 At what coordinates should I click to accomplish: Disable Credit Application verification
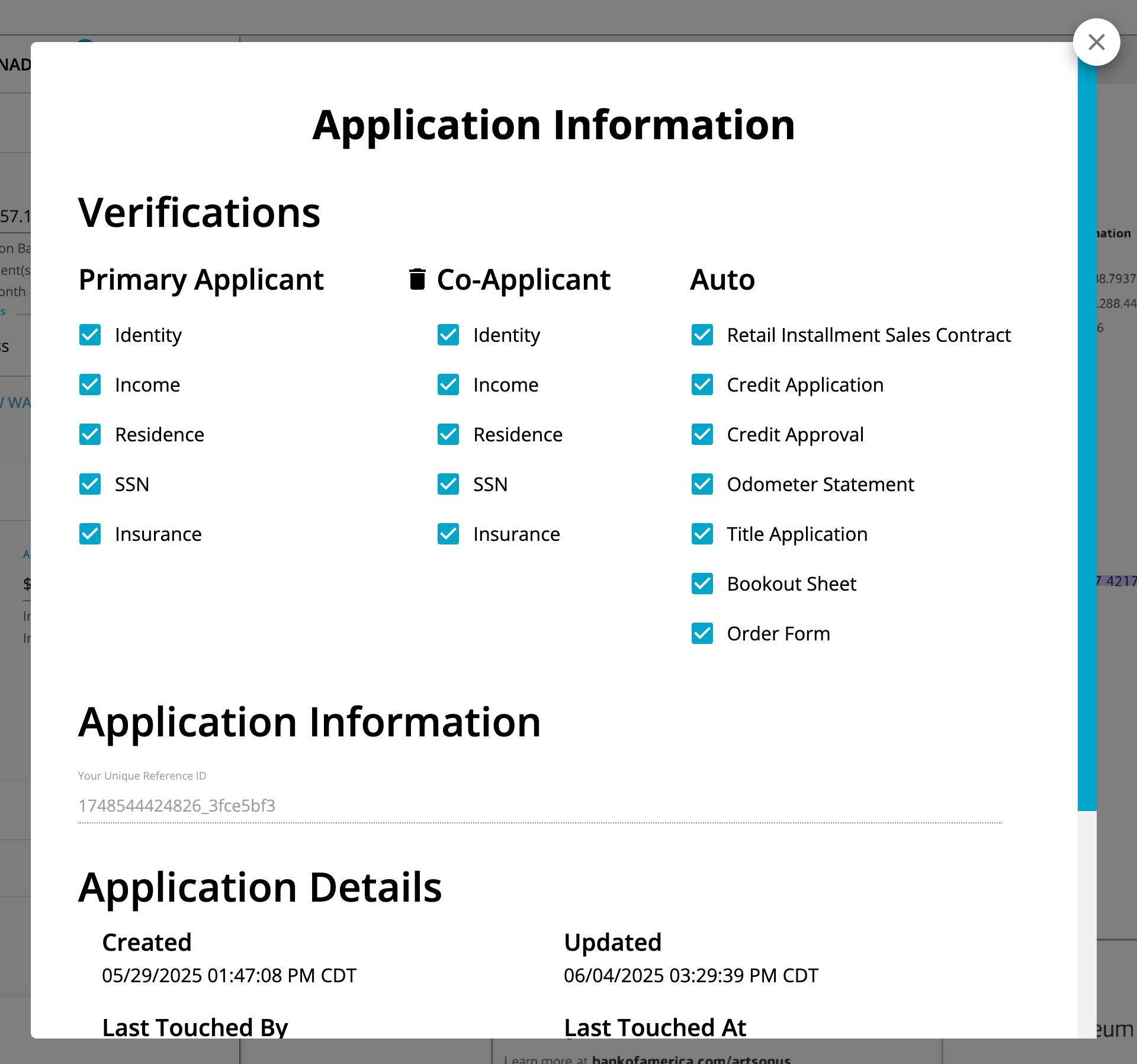pyautogui.click(x=702, y=385)
